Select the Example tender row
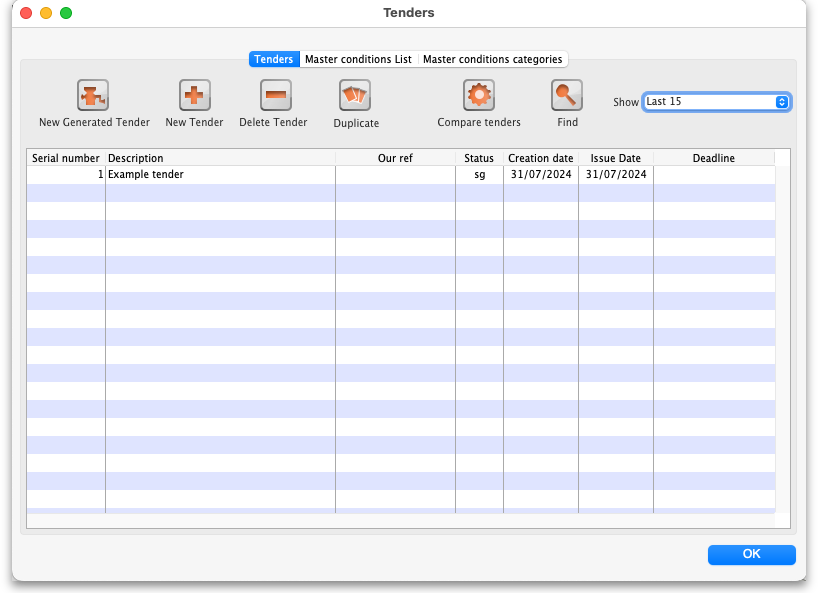This screenshot has height=593, width=818. coord(220,174)
